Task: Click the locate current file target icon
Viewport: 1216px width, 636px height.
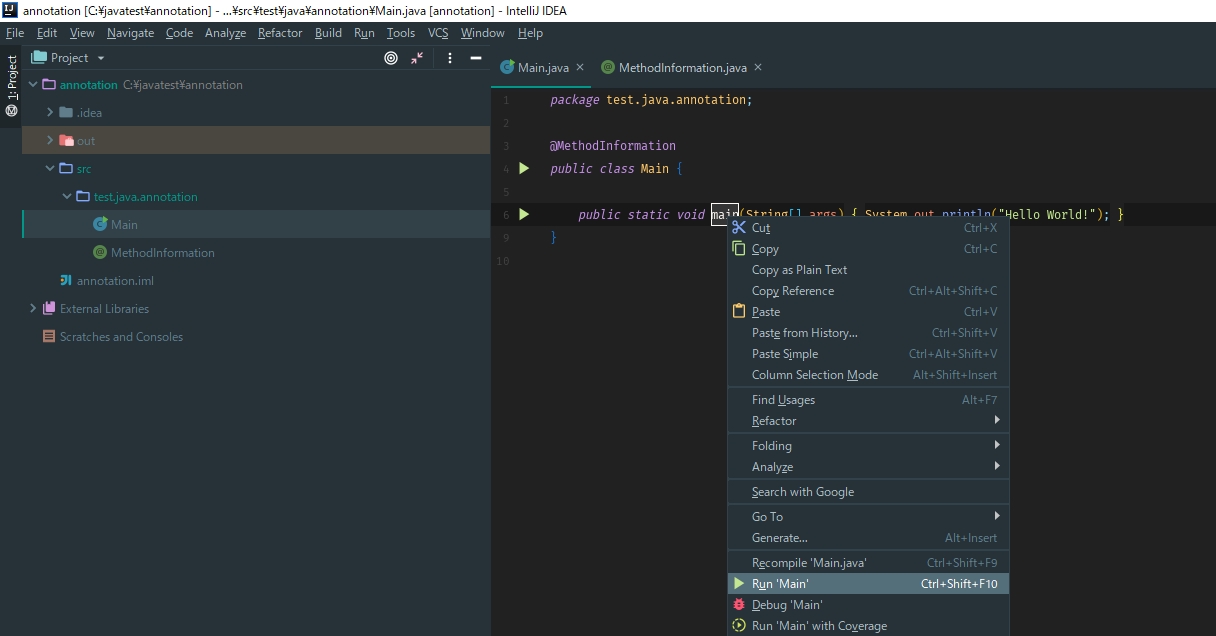Action: [x=391, y=58]
